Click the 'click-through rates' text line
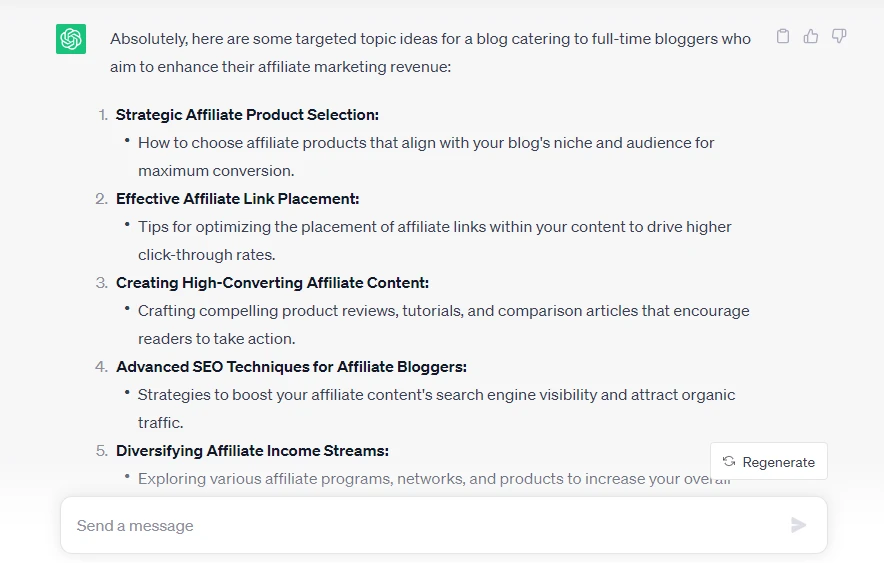The width and height of the screenshot is (884, 563). pyautogui.click(x=206, y=255)
